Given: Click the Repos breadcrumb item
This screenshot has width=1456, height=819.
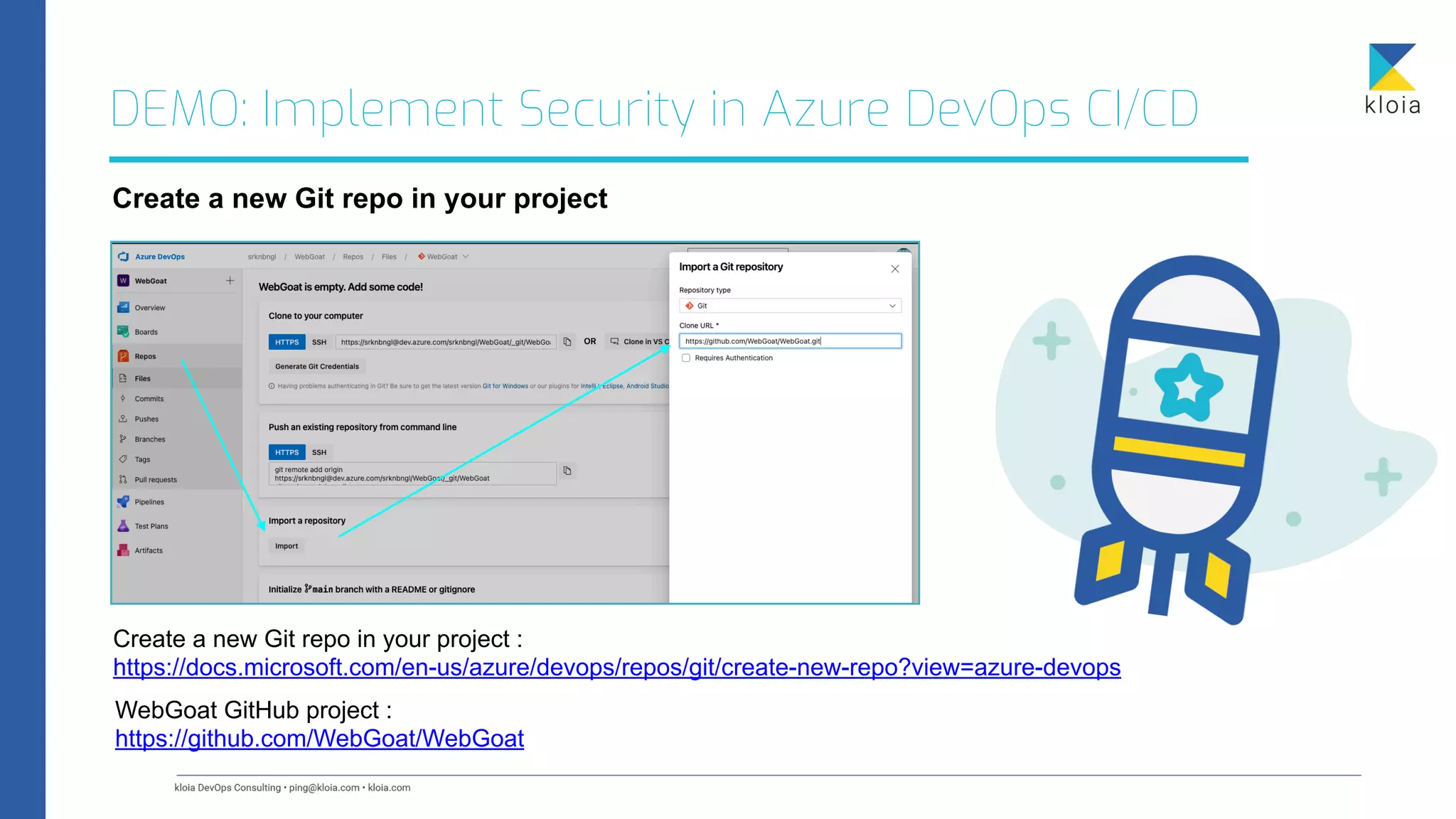Looking at the screenshot, I should coord(353,257).
